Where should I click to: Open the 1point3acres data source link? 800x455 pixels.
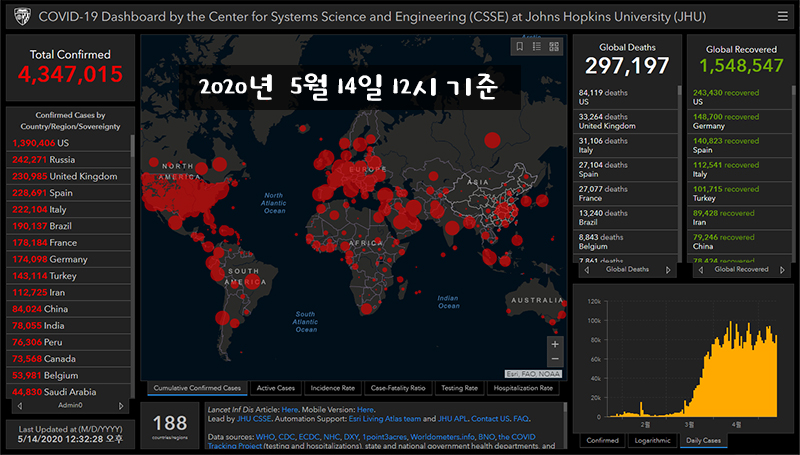coord(384,437)
